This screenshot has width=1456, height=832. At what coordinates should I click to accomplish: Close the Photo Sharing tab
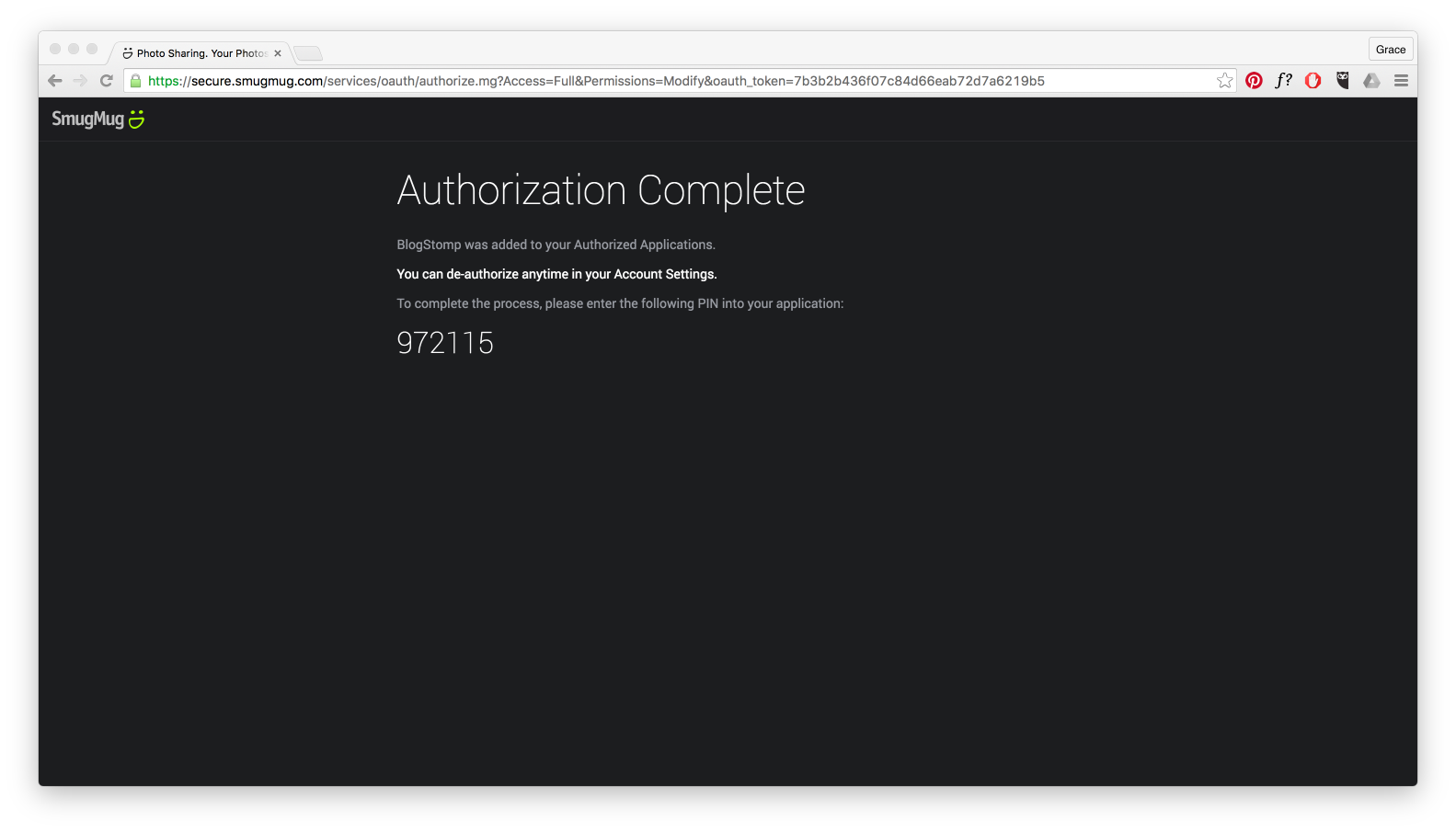point(278,53)
